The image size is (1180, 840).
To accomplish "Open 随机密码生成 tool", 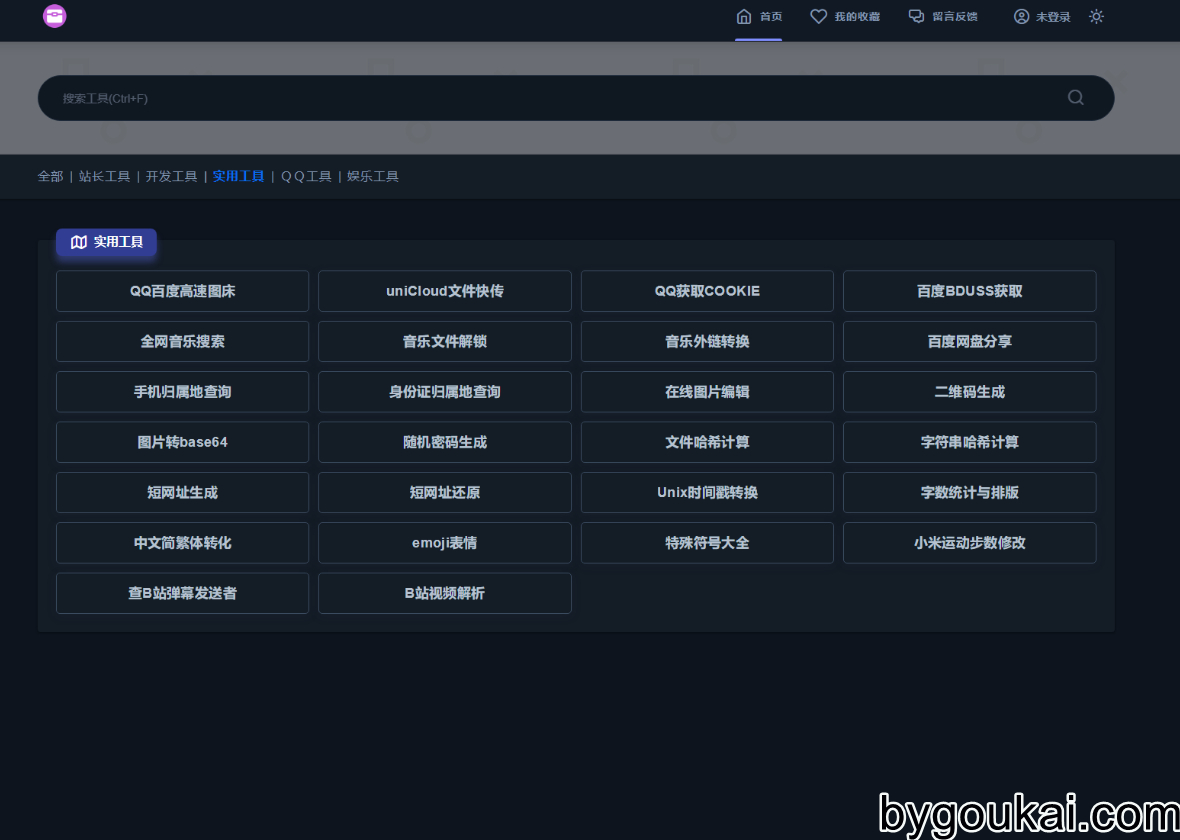I will [x=445, y=443].
